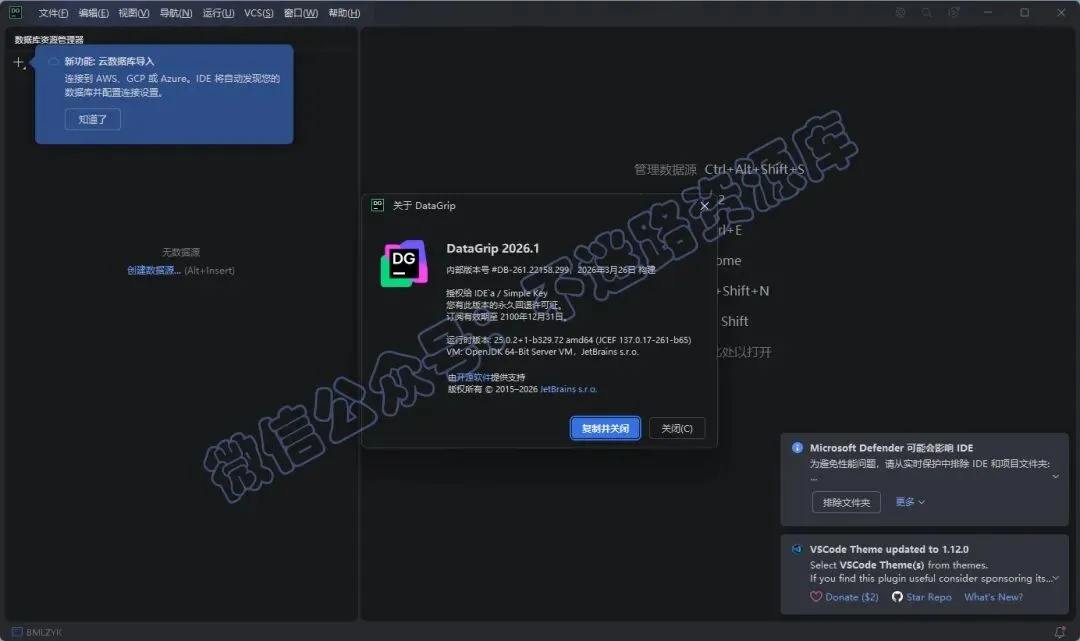Click the search everywhere magnifier icon
The width and height of the screenshot is (1080, 641).
coord(927,12)
